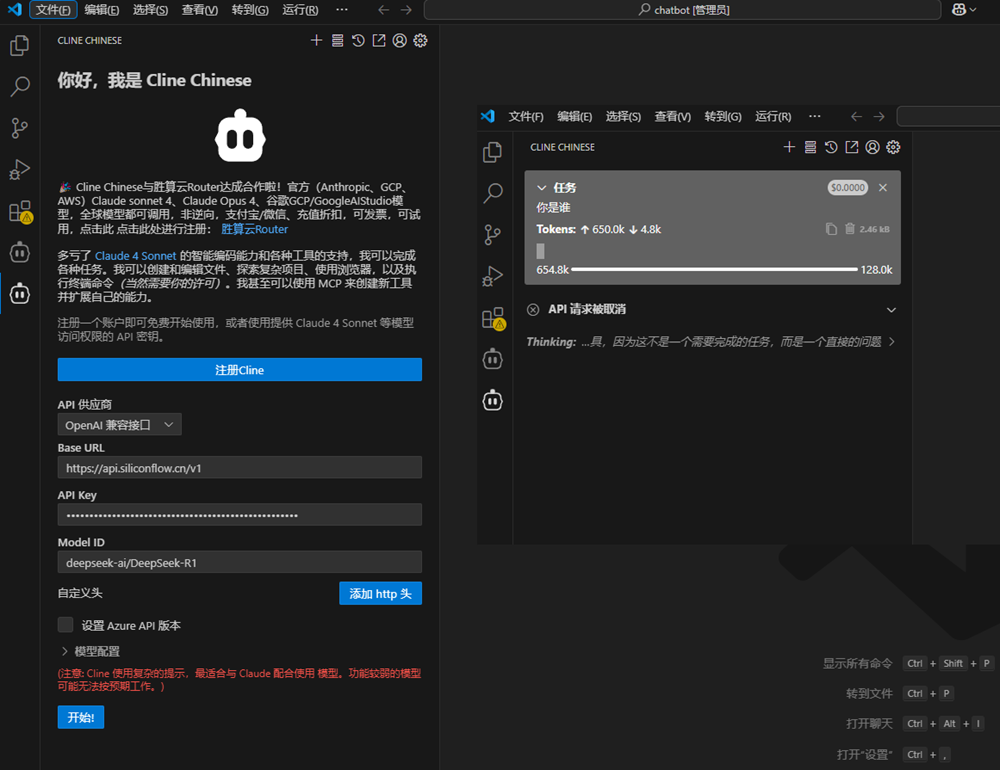Enable the 设置 Azure API 版本 checkbox
This screenshot has width=1000, height=770.
click(65, 625)
